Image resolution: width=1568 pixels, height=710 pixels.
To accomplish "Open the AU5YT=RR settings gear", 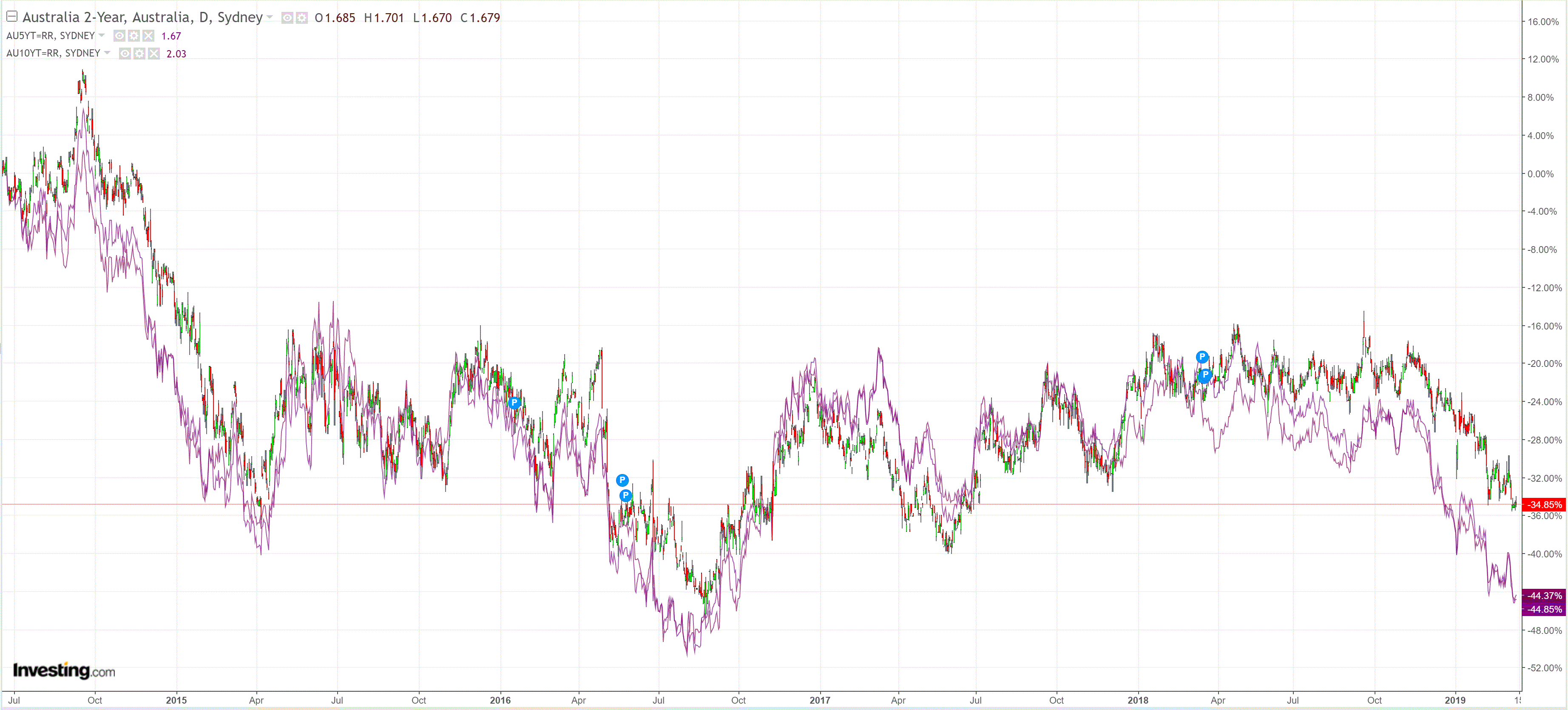I will coord(134,36).
